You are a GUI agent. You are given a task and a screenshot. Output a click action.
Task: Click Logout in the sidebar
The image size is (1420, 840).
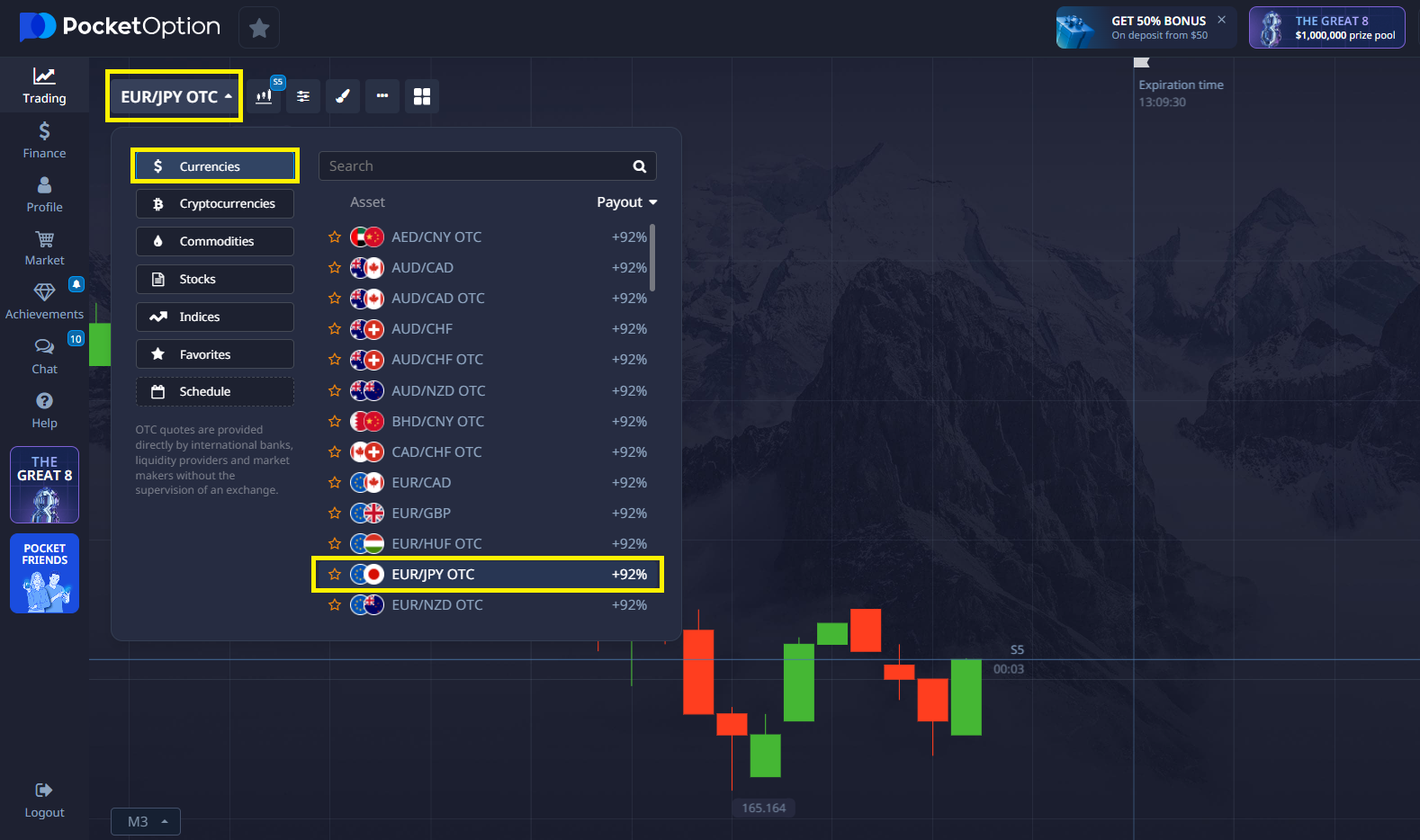[44, 800]
